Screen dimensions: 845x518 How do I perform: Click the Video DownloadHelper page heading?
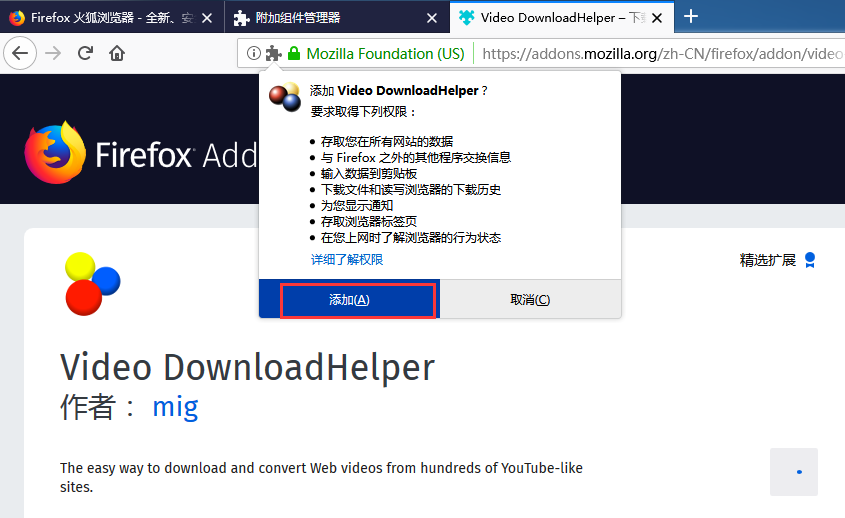[247, 368]
